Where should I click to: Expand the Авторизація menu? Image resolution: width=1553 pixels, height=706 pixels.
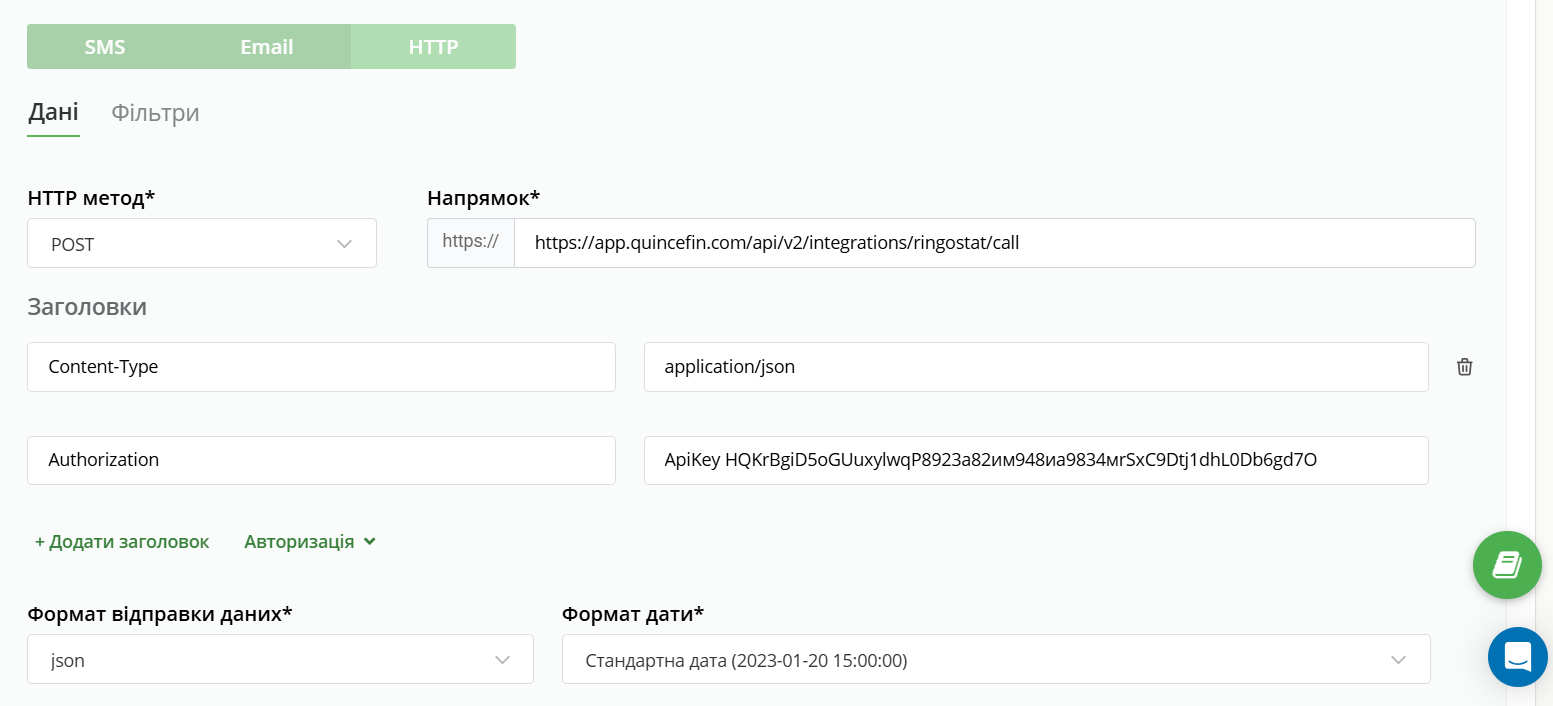(299, 542)
